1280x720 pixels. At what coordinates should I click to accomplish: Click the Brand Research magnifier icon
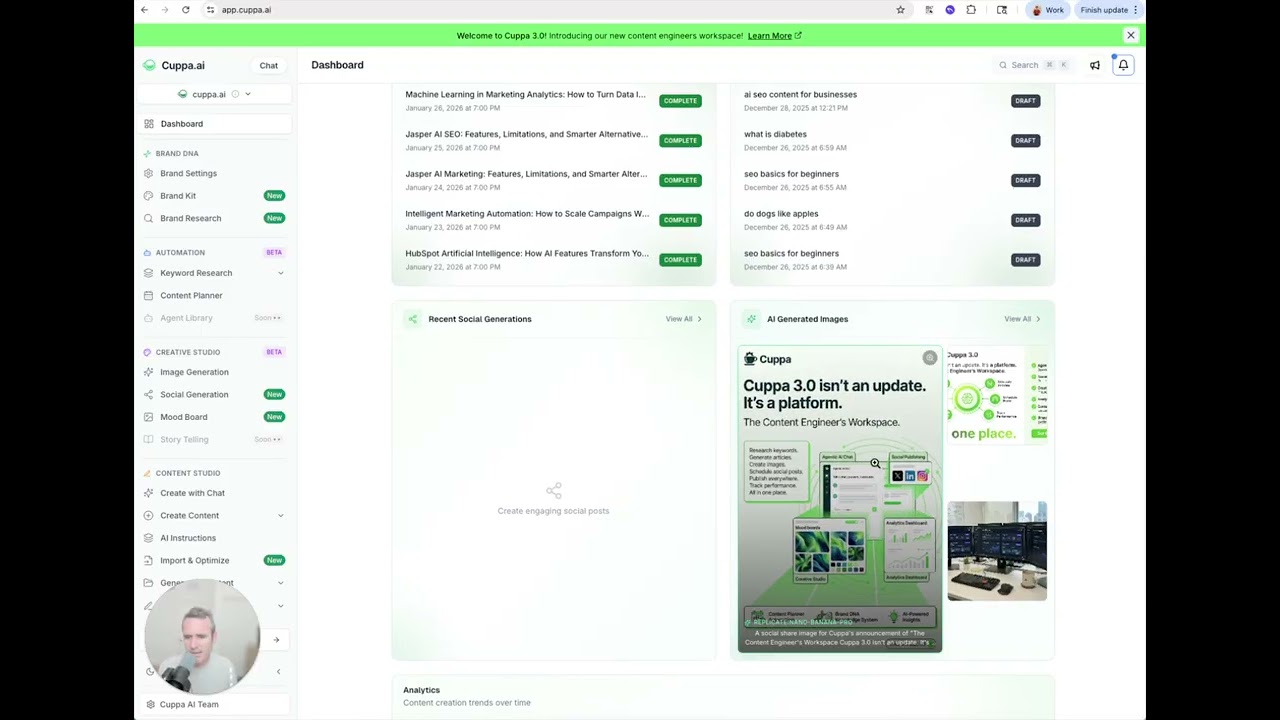[x=149, y=218]
